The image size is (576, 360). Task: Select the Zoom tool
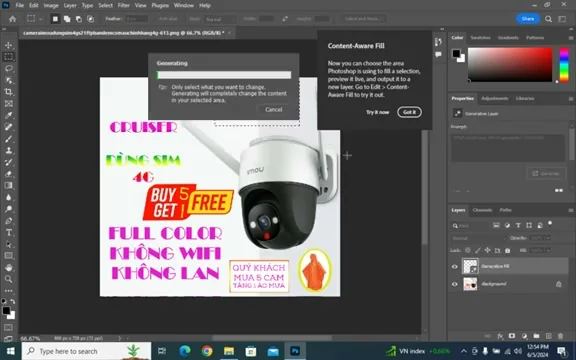coord(8,279)
